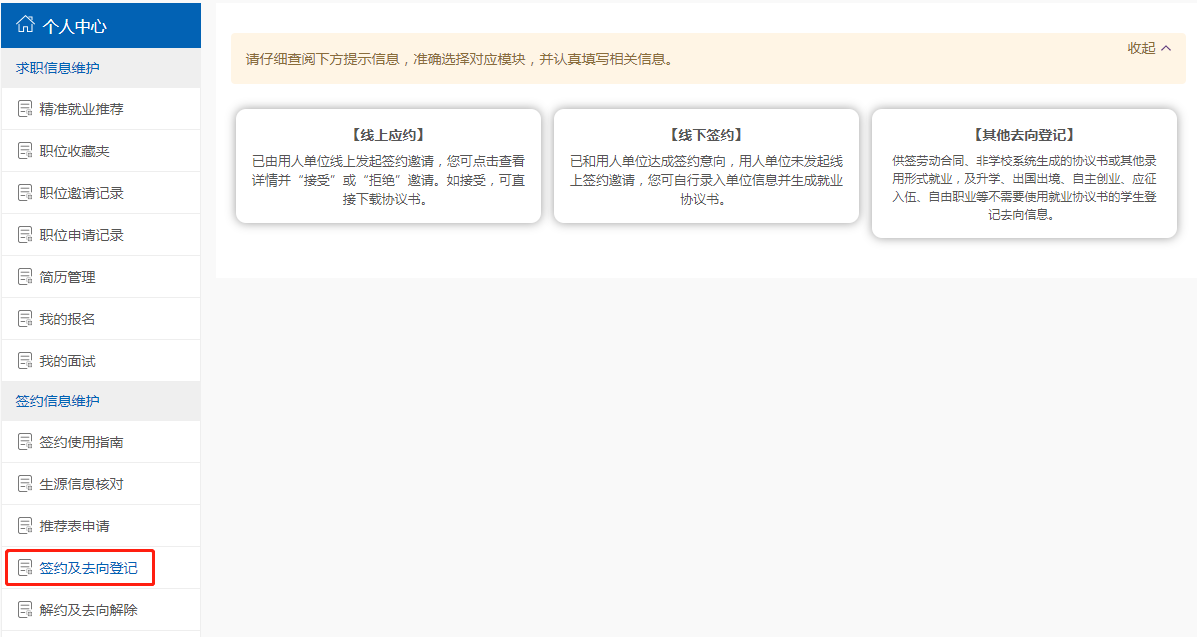Image resolution: width=1197 pixels, height=637 pixels.
Task: Collapse the notice banner with 收起
Action: tap(1149, 48)
